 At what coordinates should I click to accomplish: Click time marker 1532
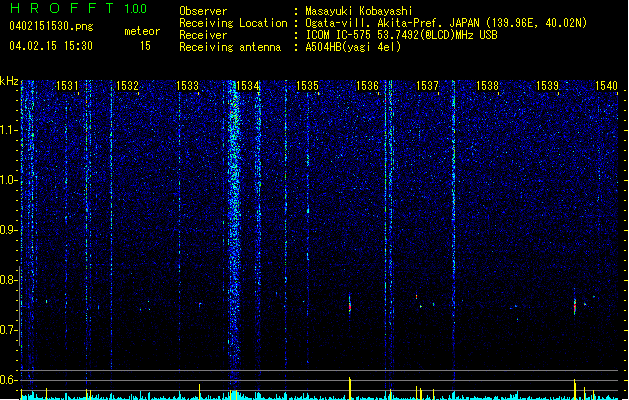[x=127, y=86]
